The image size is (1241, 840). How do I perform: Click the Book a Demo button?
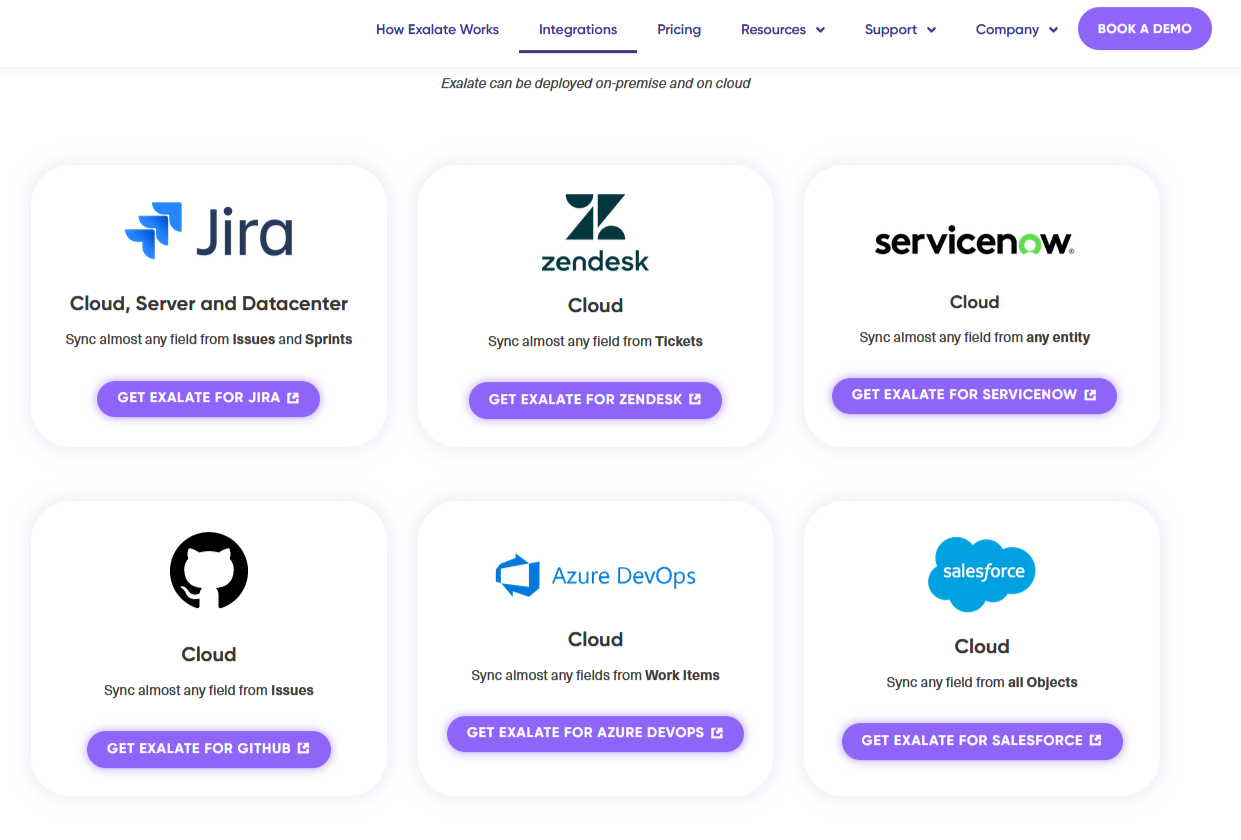point(1144,28)
